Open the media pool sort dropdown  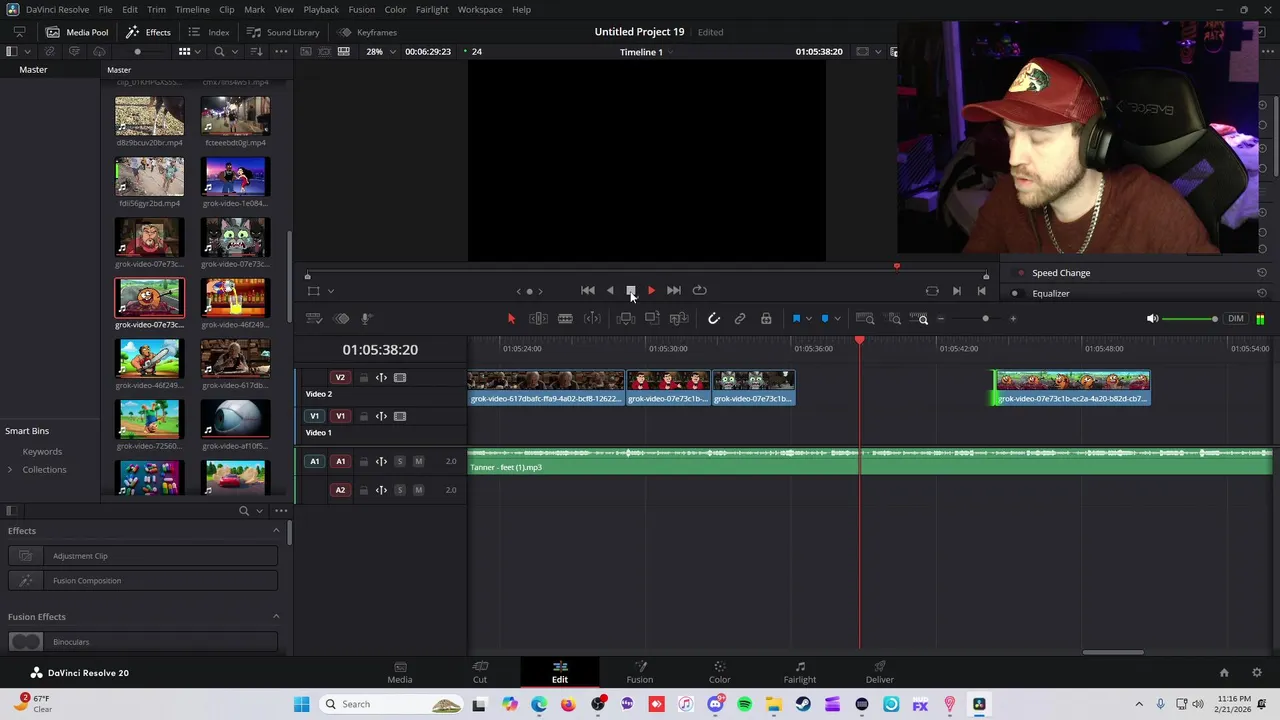258,52
